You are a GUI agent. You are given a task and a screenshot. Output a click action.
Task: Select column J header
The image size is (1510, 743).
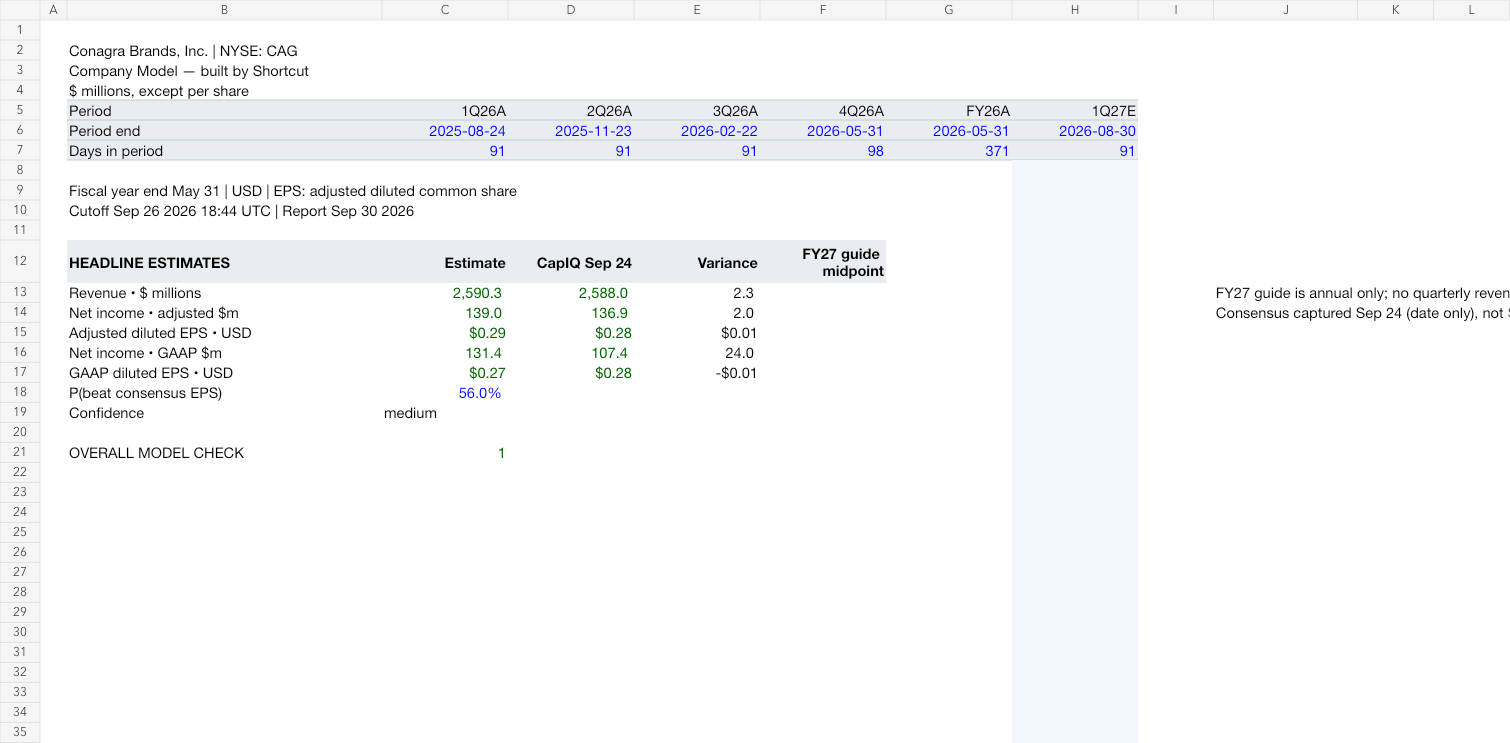click(1286, 10)
